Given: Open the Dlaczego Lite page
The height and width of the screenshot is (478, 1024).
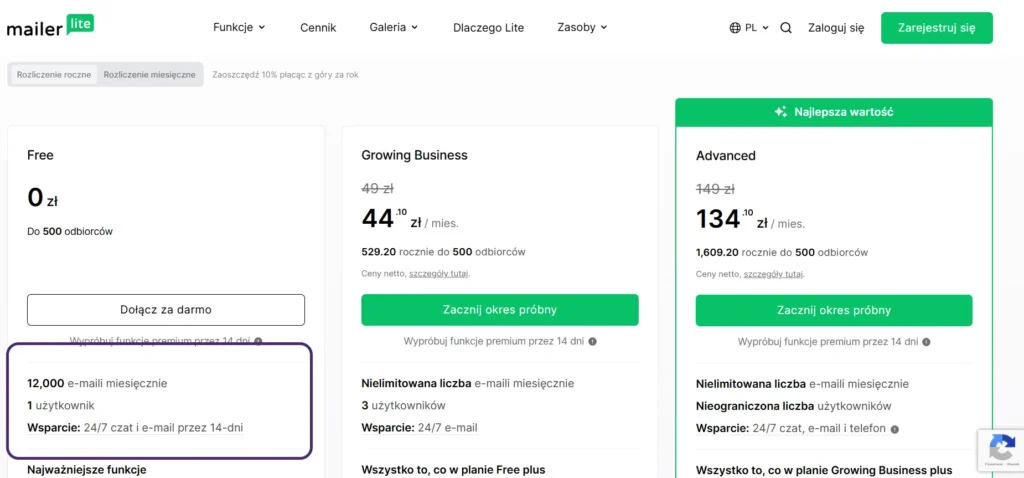Looking at the screenshot, I should pyautogui.click(x=488, y=28).
